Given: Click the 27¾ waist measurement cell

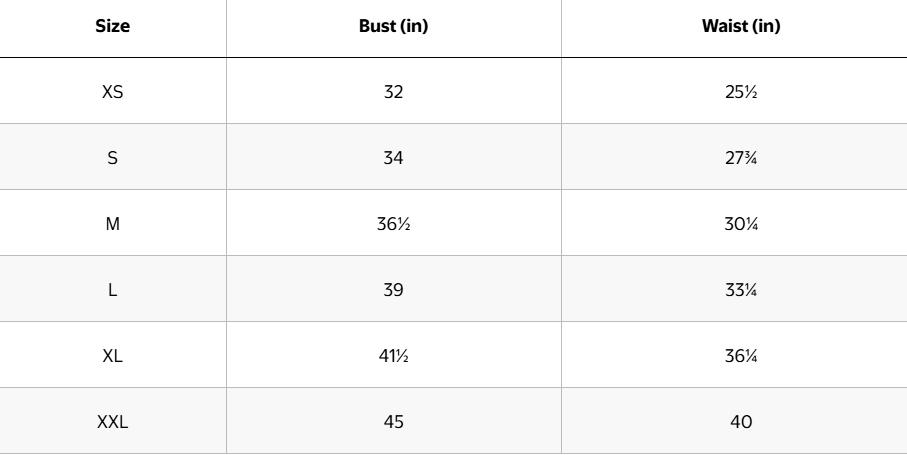Looking at the screenshot, I should point(741,157).
